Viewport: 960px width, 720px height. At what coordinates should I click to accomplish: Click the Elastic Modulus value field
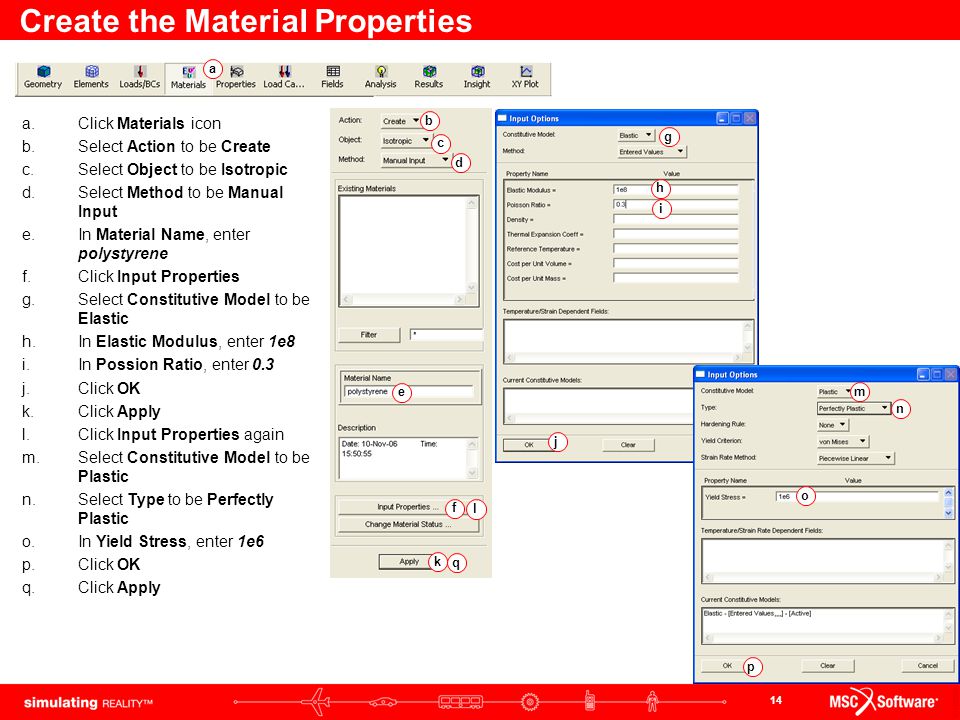point(676,190)
